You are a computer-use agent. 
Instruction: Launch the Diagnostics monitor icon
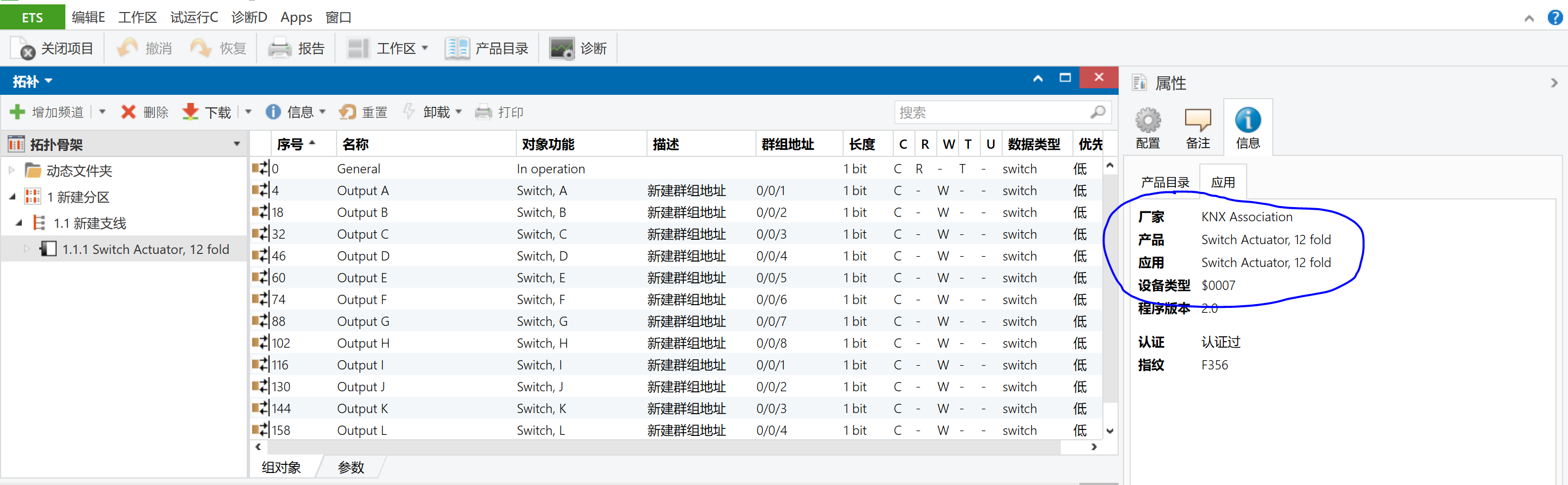point(561,48)
